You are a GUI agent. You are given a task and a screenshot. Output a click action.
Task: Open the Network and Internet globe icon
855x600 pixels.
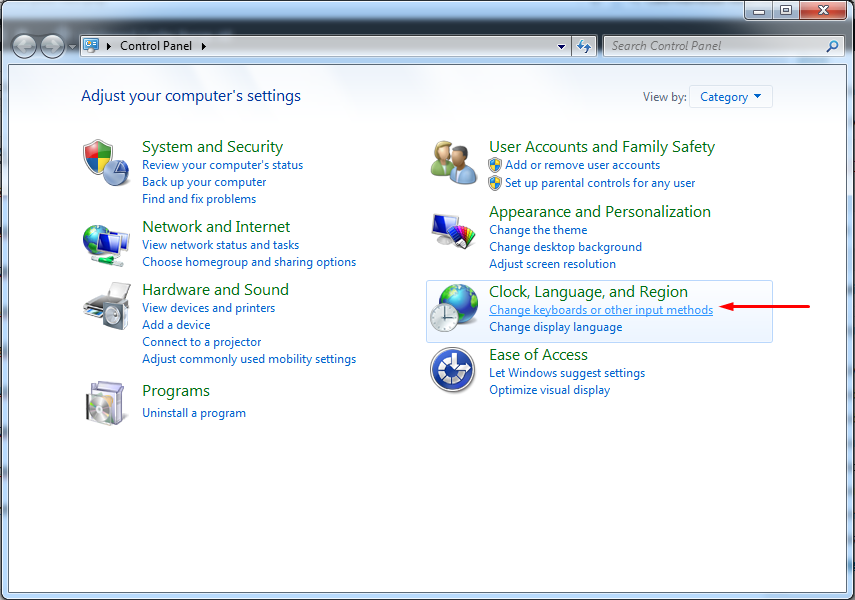pyautogui.click(x=106, y=245)
